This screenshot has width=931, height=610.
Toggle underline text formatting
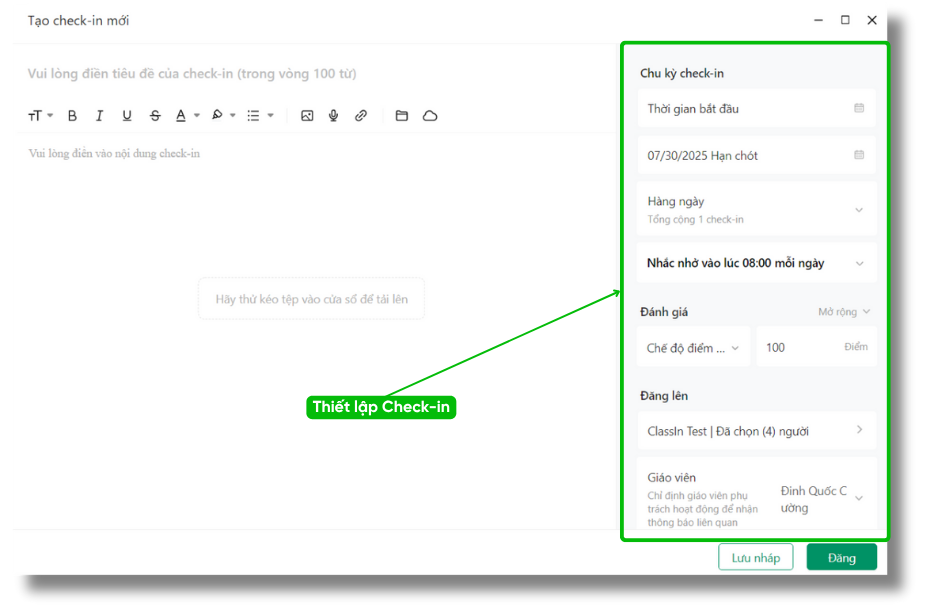(127, 116)
